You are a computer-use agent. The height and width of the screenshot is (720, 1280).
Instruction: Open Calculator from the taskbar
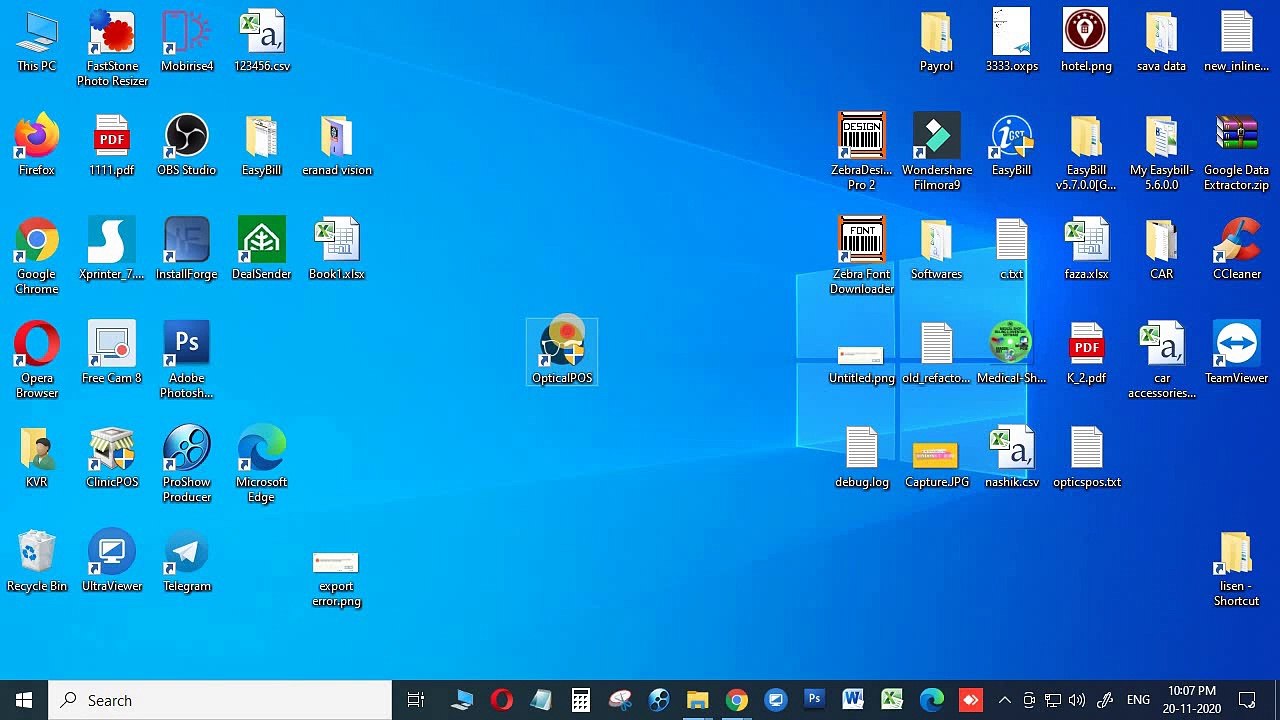tap(580, 700)
